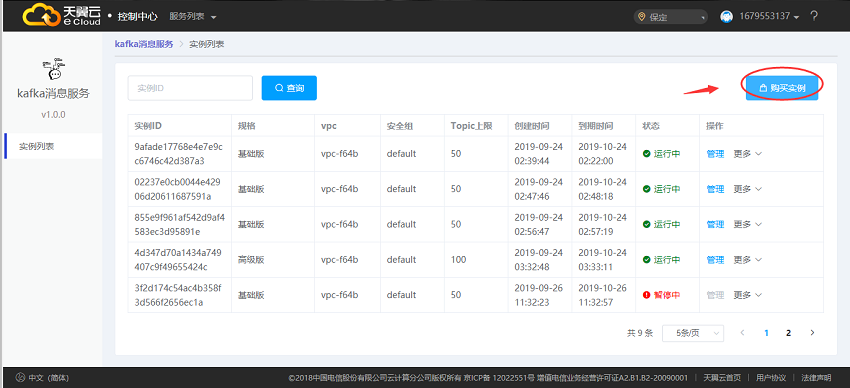Click instance ID 02237e0cb0044e429
This screenshot has width=850, height=388.
(177, 189)
